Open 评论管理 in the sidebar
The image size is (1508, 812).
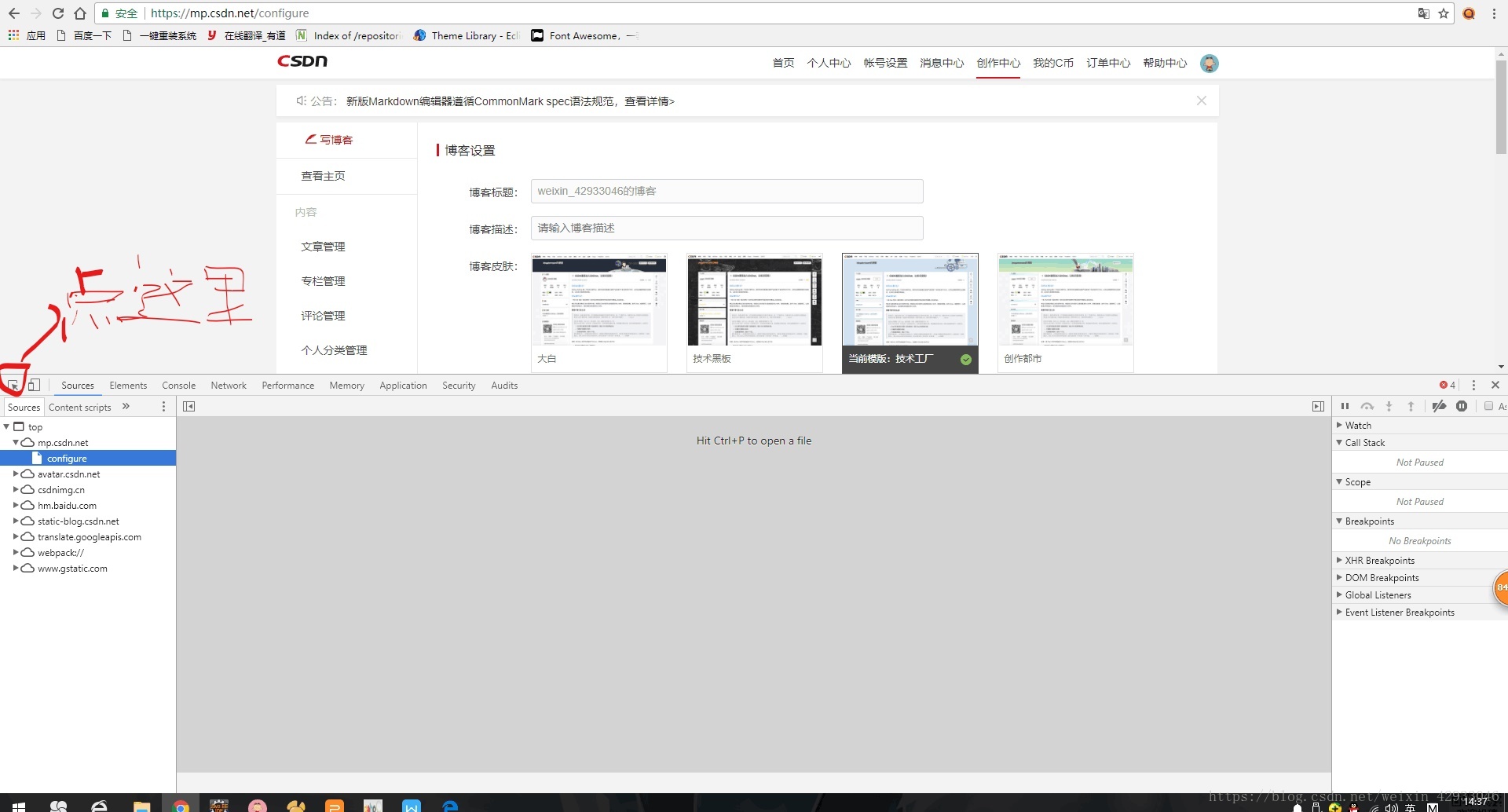(x=323, y=316)
